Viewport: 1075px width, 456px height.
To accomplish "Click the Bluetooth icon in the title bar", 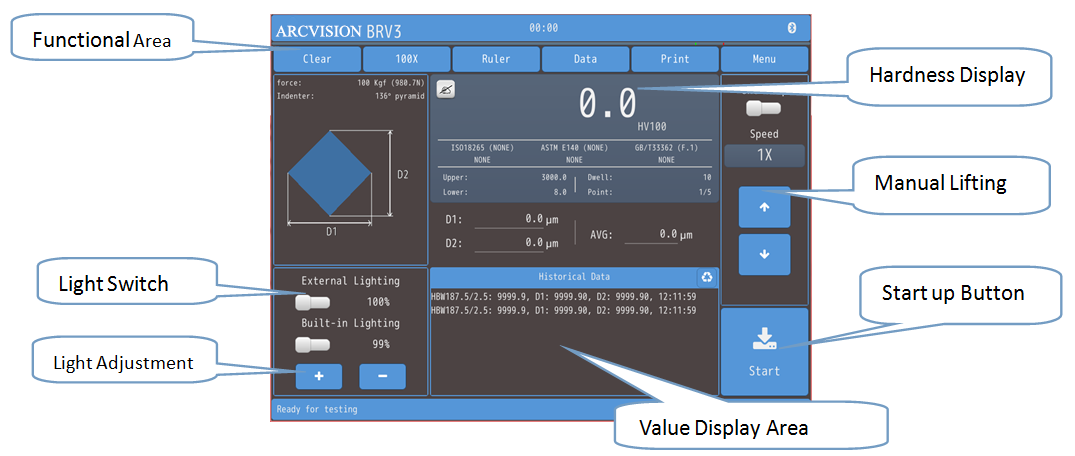I will coord(790,27).
